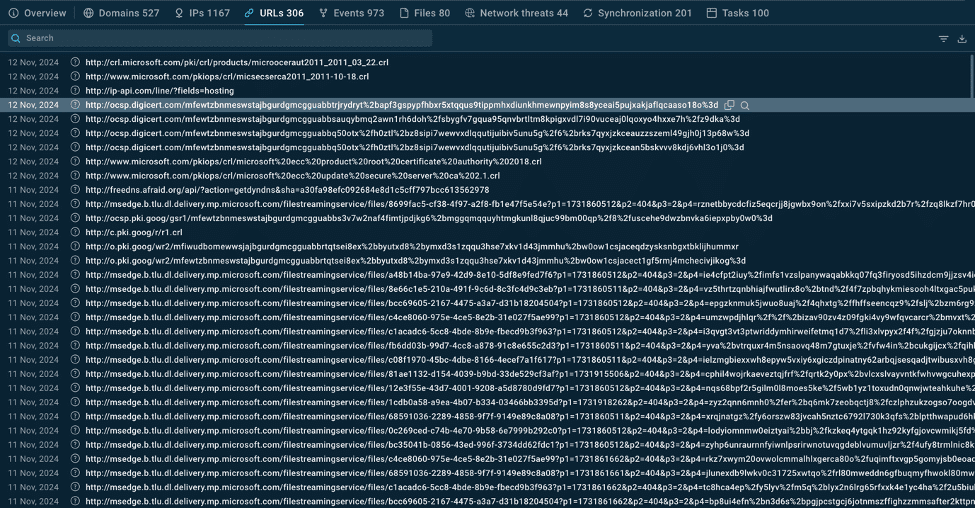
Task: Open the Tasks 100 tab
Action: 737,13
